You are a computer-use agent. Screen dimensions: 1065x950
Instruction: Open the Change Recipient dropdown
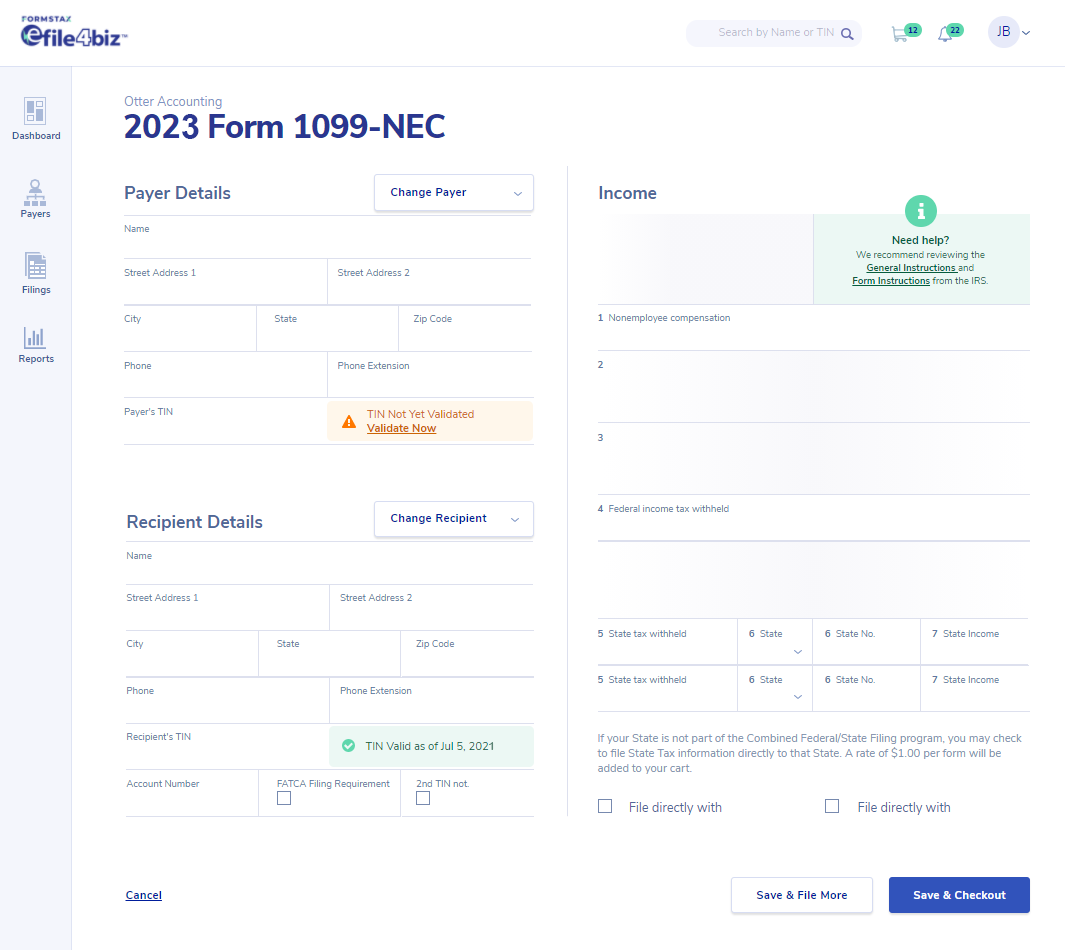click(x=453, y=519)
